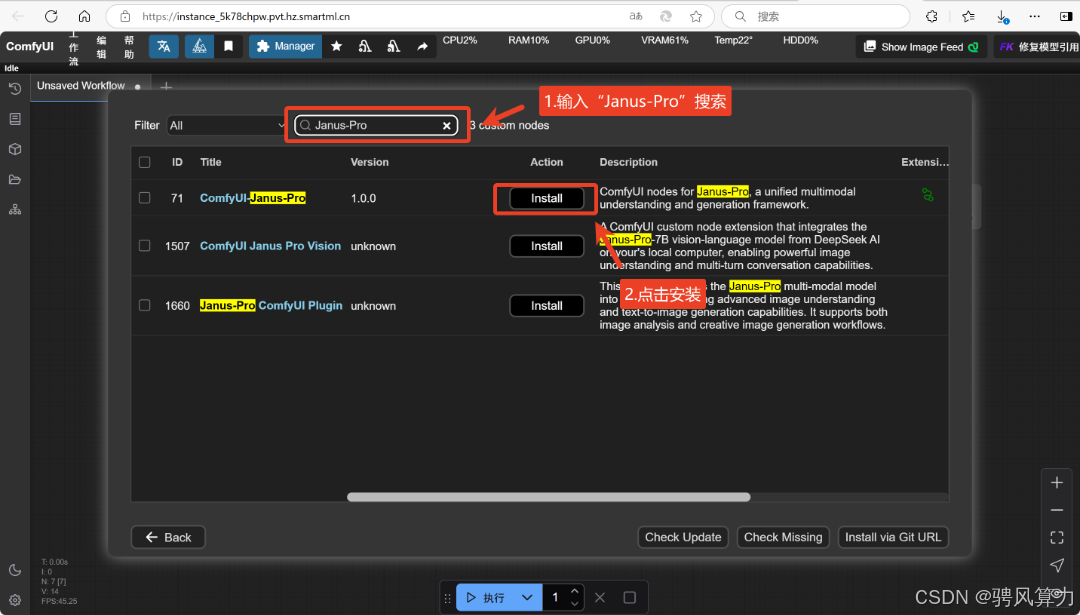The height and width of the screenshot is (615, 1080).
Task: Reload the browser page
Action: click(x=51, y=16)
